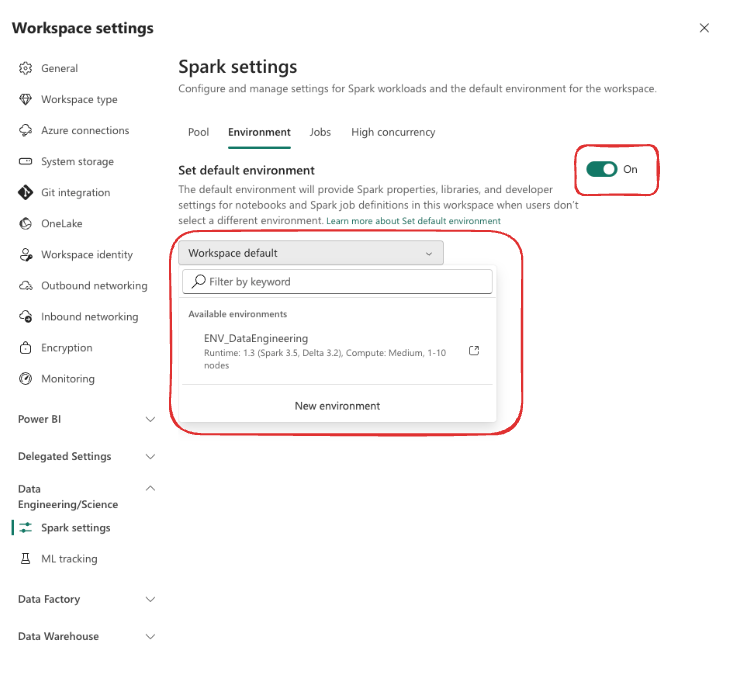736x698 pixels.
Task: Switch to the Pool tab
Action: 198,132
